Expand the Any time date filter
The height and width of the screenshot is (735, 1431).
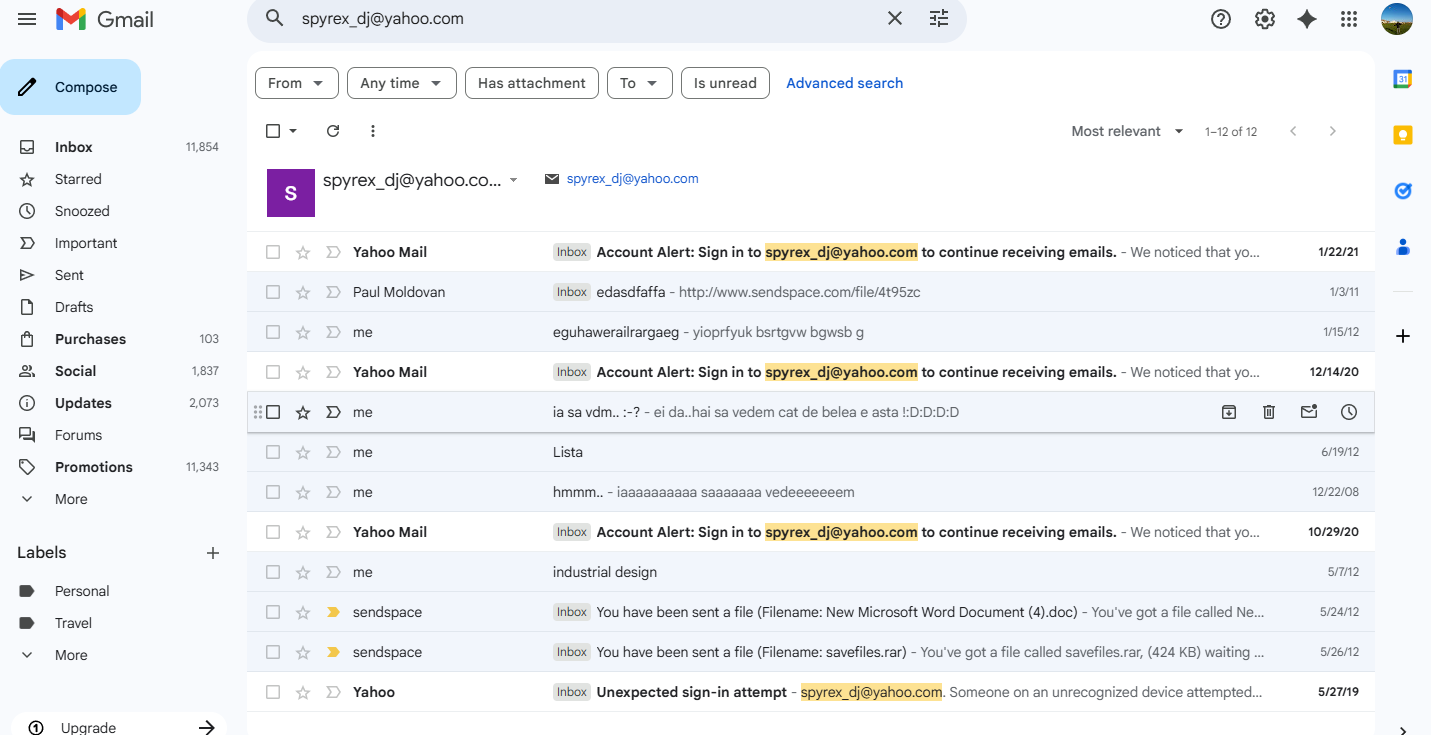401,83
